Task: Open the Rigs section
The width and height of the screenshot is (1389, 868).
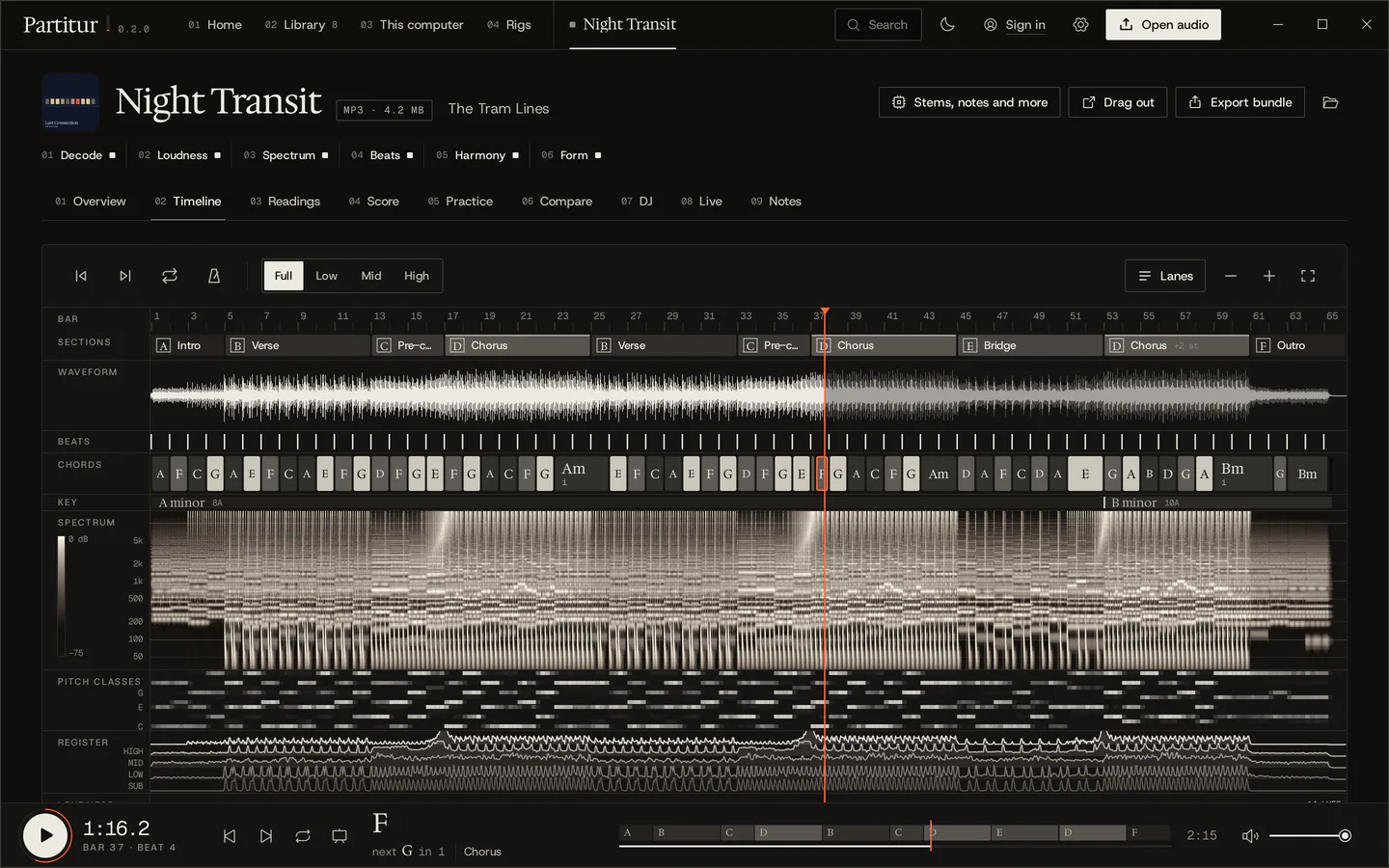Action: click(509, 25)
